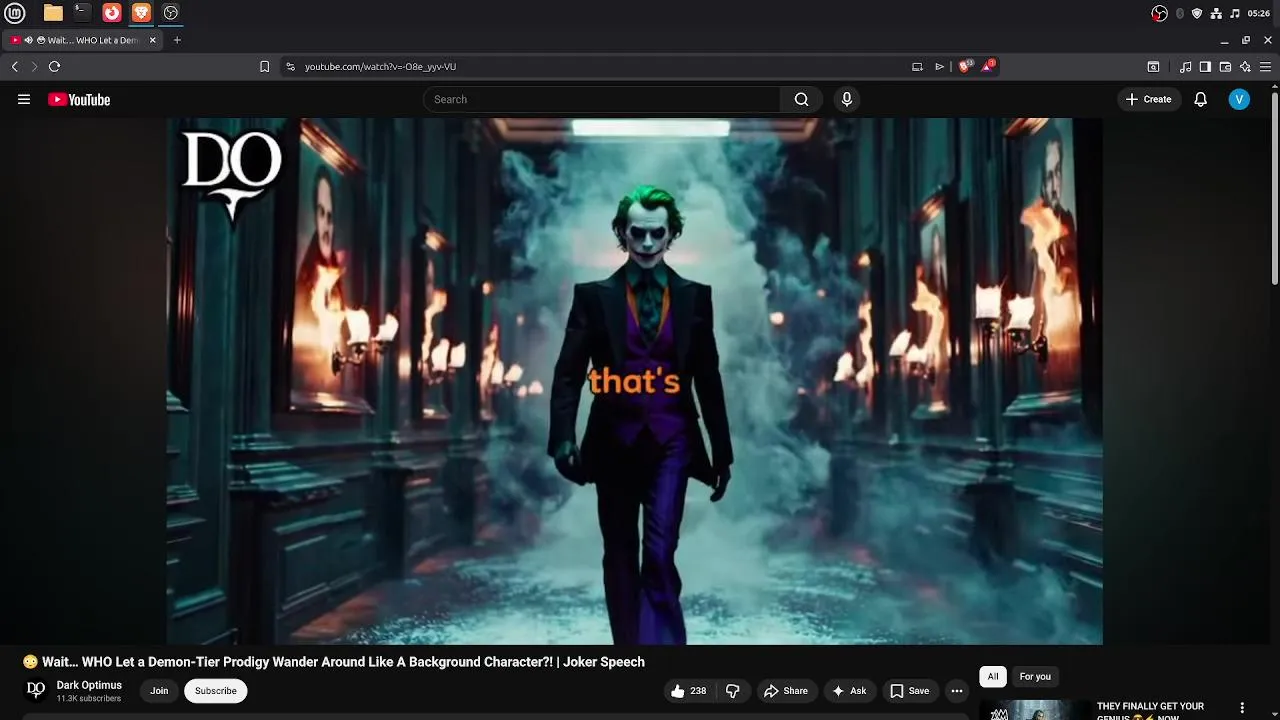Open Brave Shields lion icon

point(965,66)
